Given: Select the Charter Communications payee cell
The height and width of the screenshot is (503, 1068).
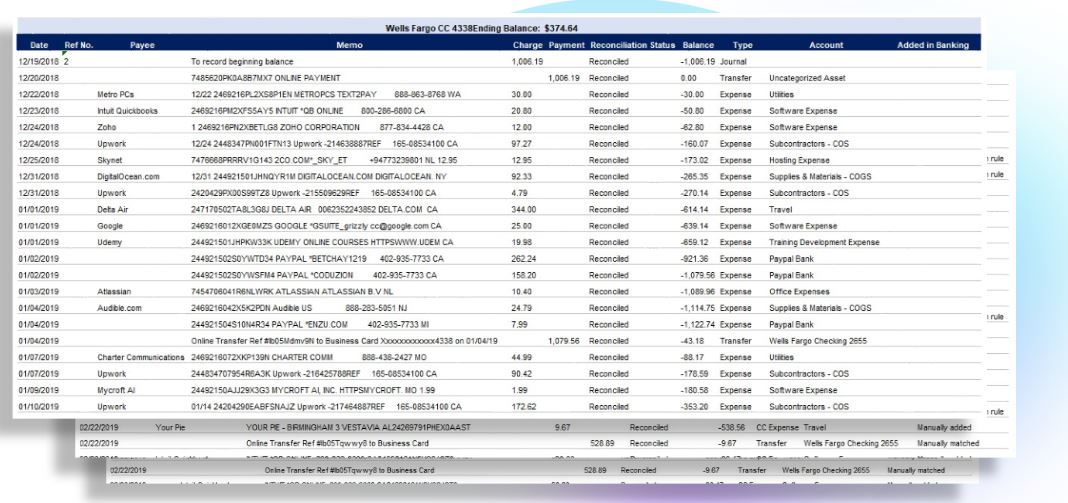Looking at the screenshot, I should coord(140,357).
